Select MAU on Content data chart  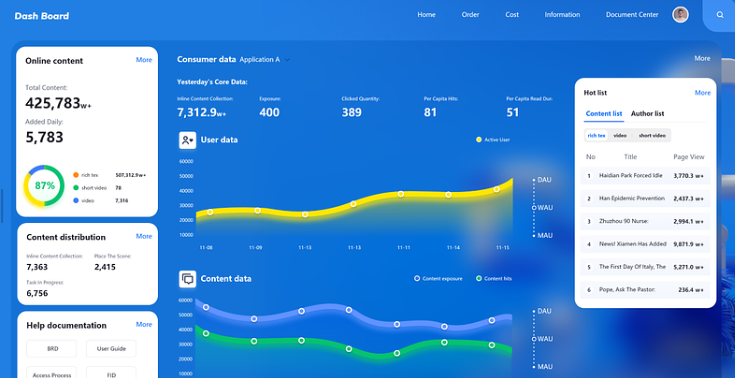(544, 366)
